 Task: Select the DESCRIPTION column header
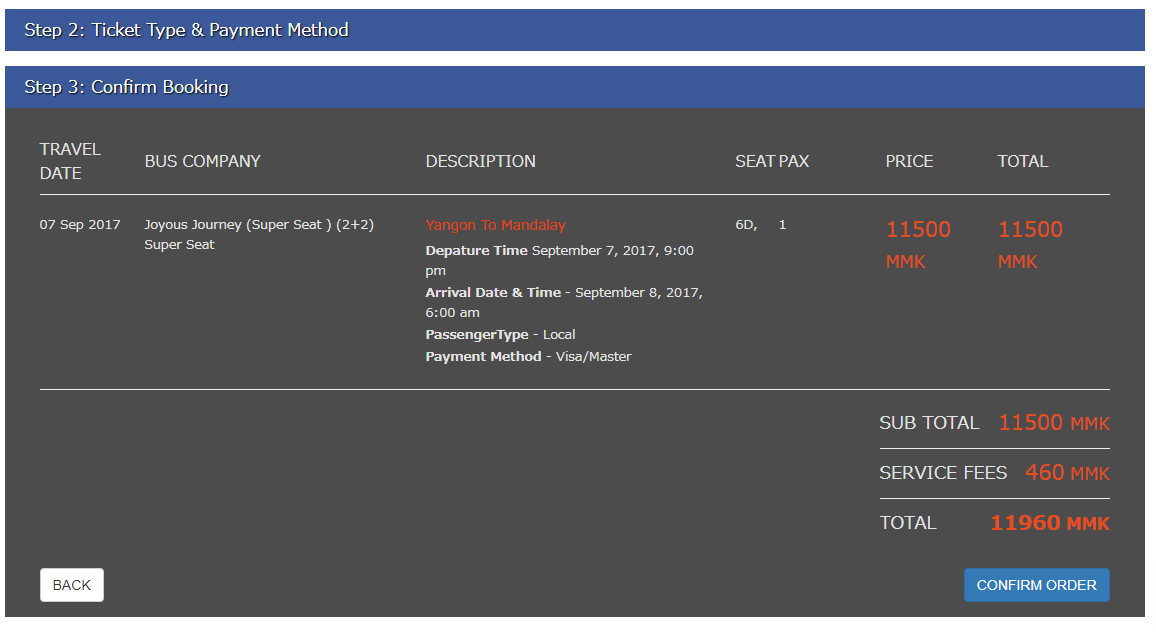tap(480, 161)
